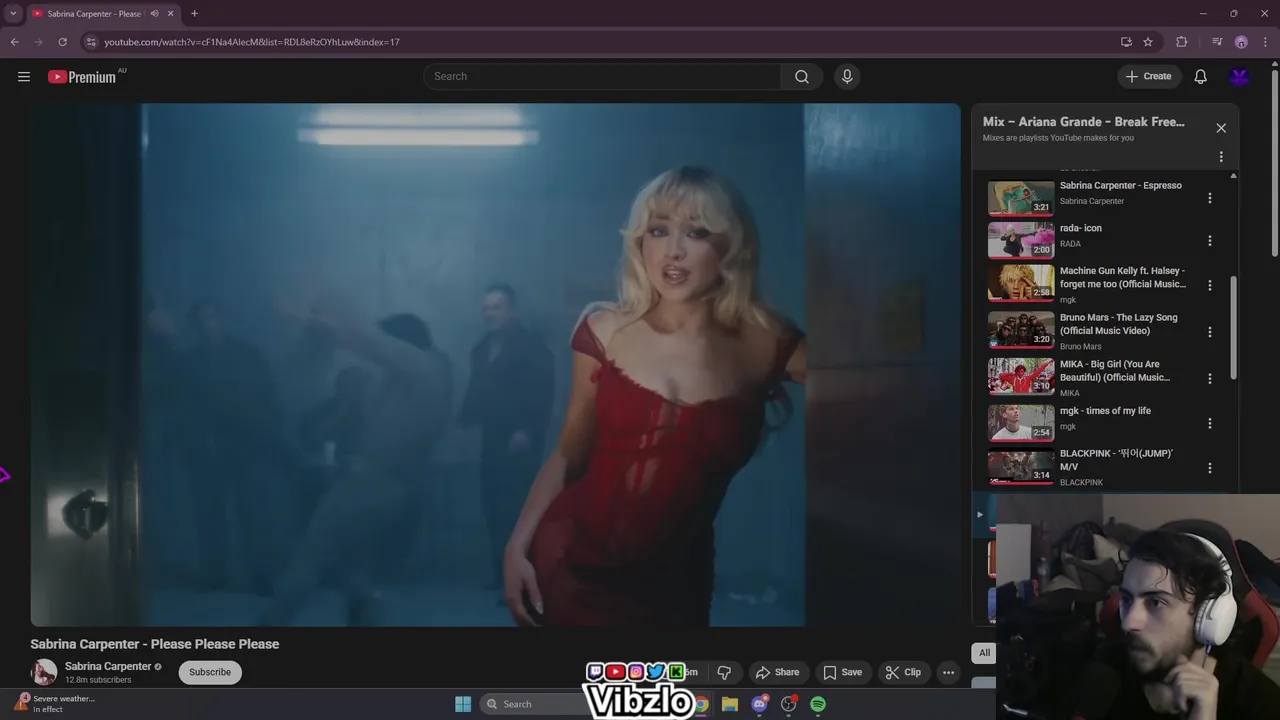Open the Sabrina Carpenter channel avatar
Screen dimensions: 1280x720
(44, 672)
